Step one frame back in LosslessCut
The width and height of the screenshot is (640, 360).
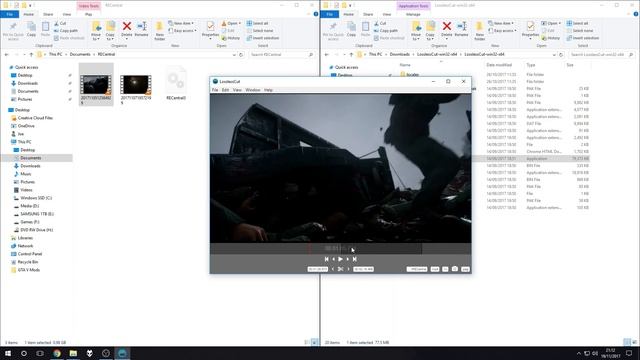point(333,259)
